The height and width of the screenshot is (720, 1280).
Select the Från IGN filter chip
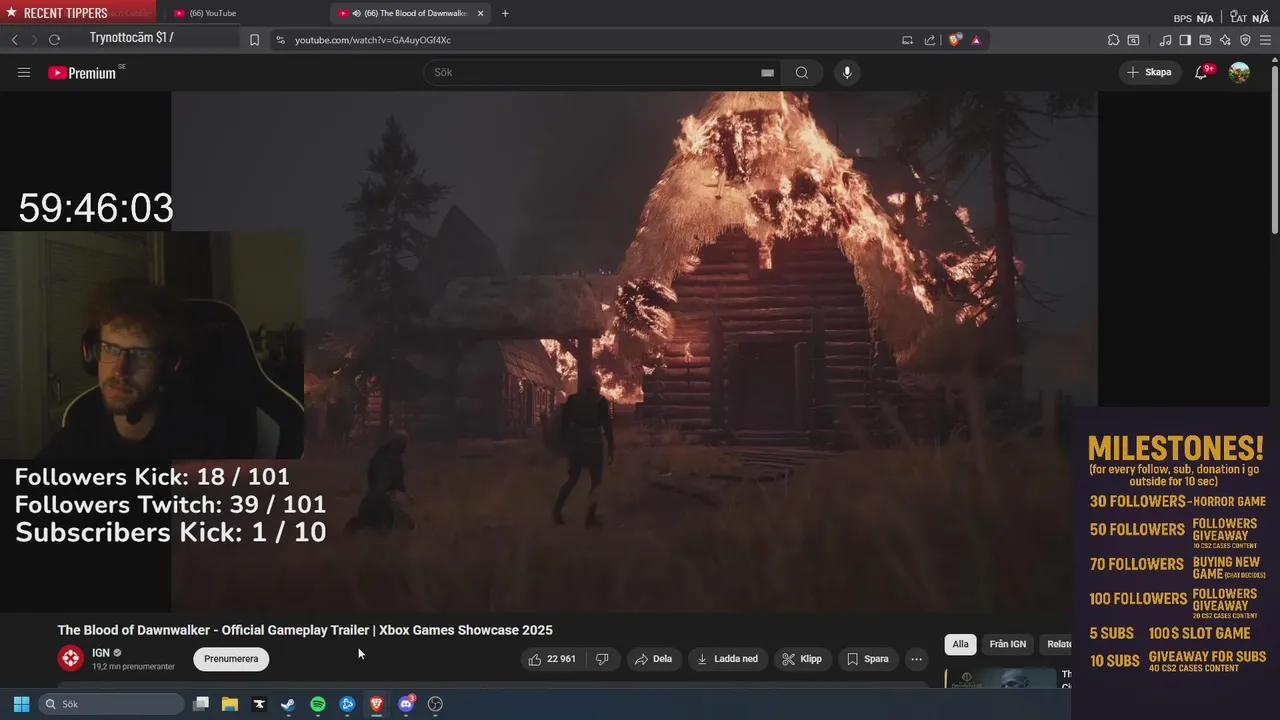click(1008, 644)
